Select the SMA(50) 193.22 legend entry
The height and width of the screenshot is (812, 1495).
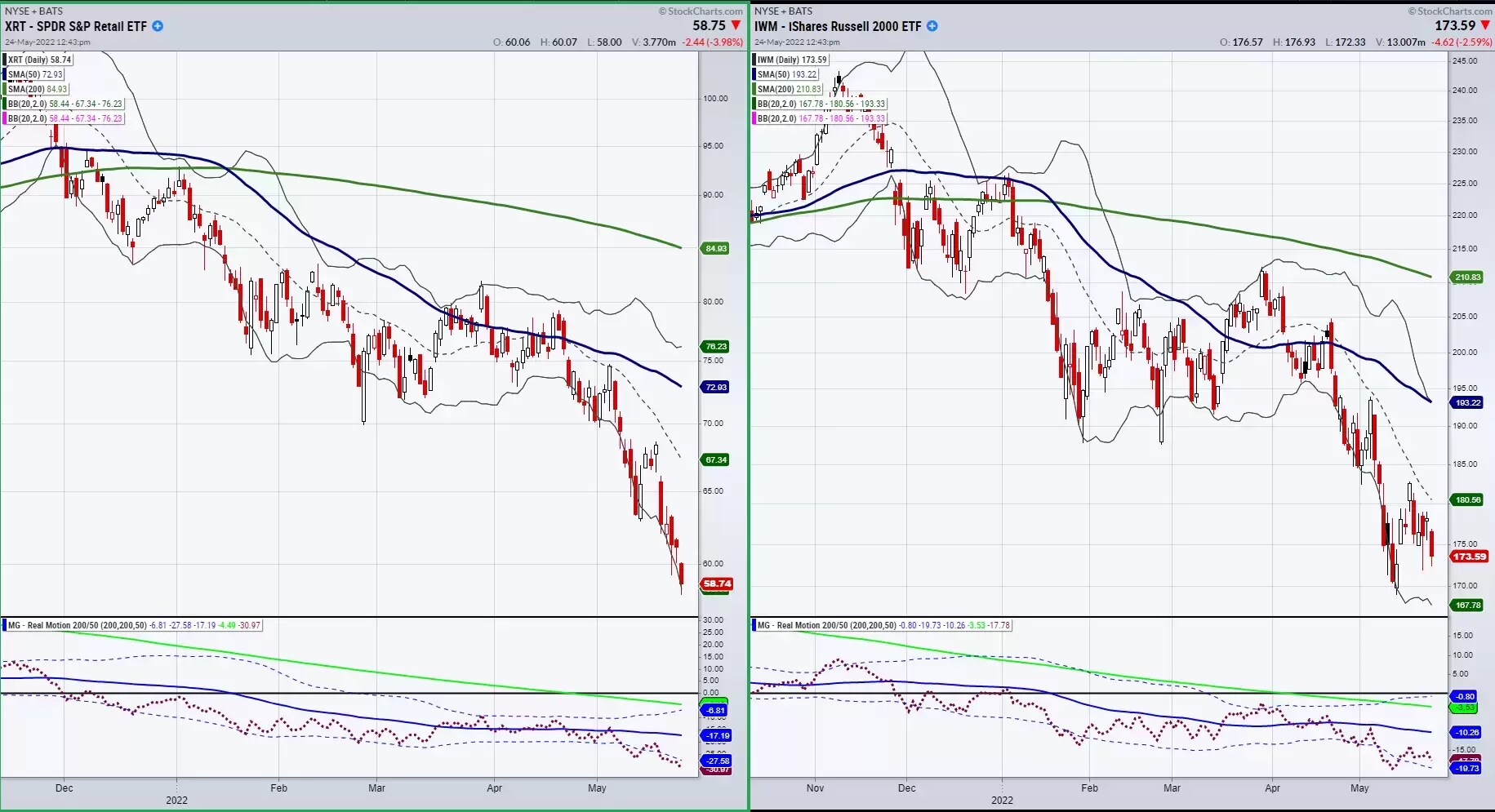[x=786, y=74]
